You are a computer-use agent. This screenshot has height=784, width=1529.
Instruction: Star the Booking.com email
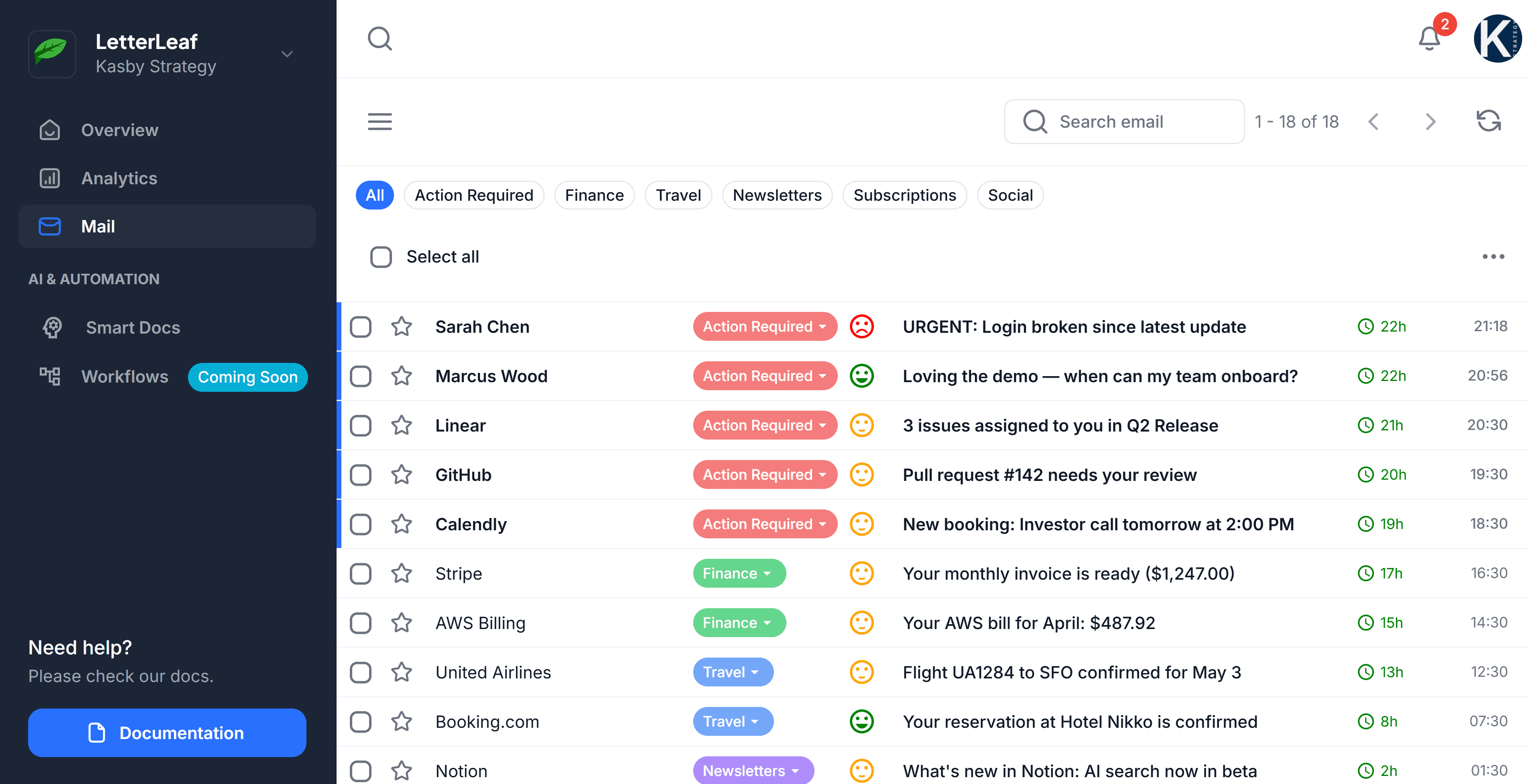(402, 721)
